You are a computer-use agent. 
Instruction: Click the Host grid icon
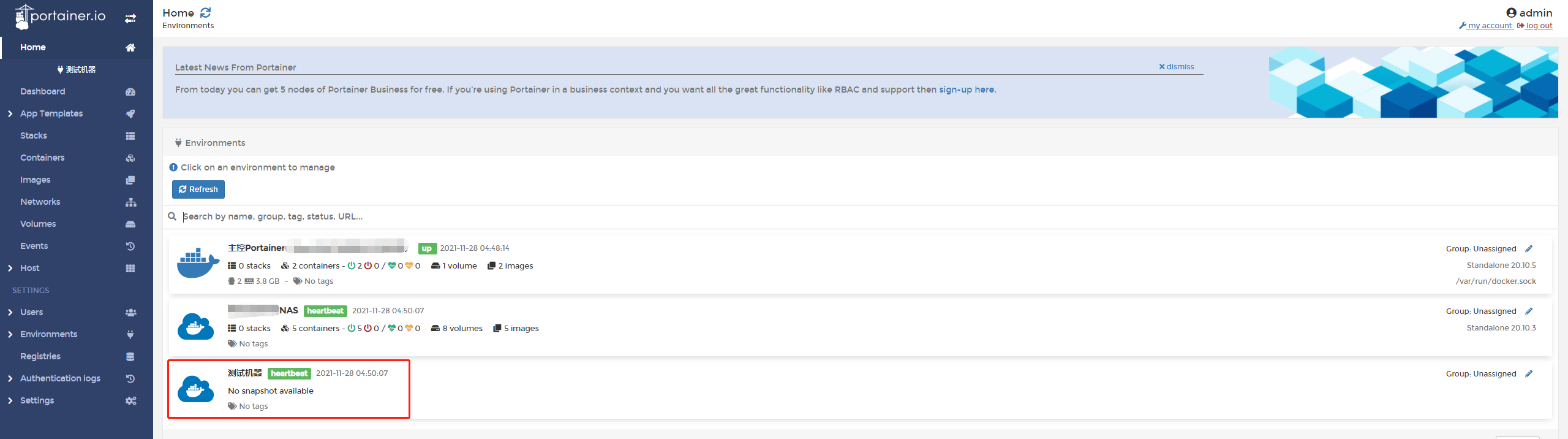[130, 268]
